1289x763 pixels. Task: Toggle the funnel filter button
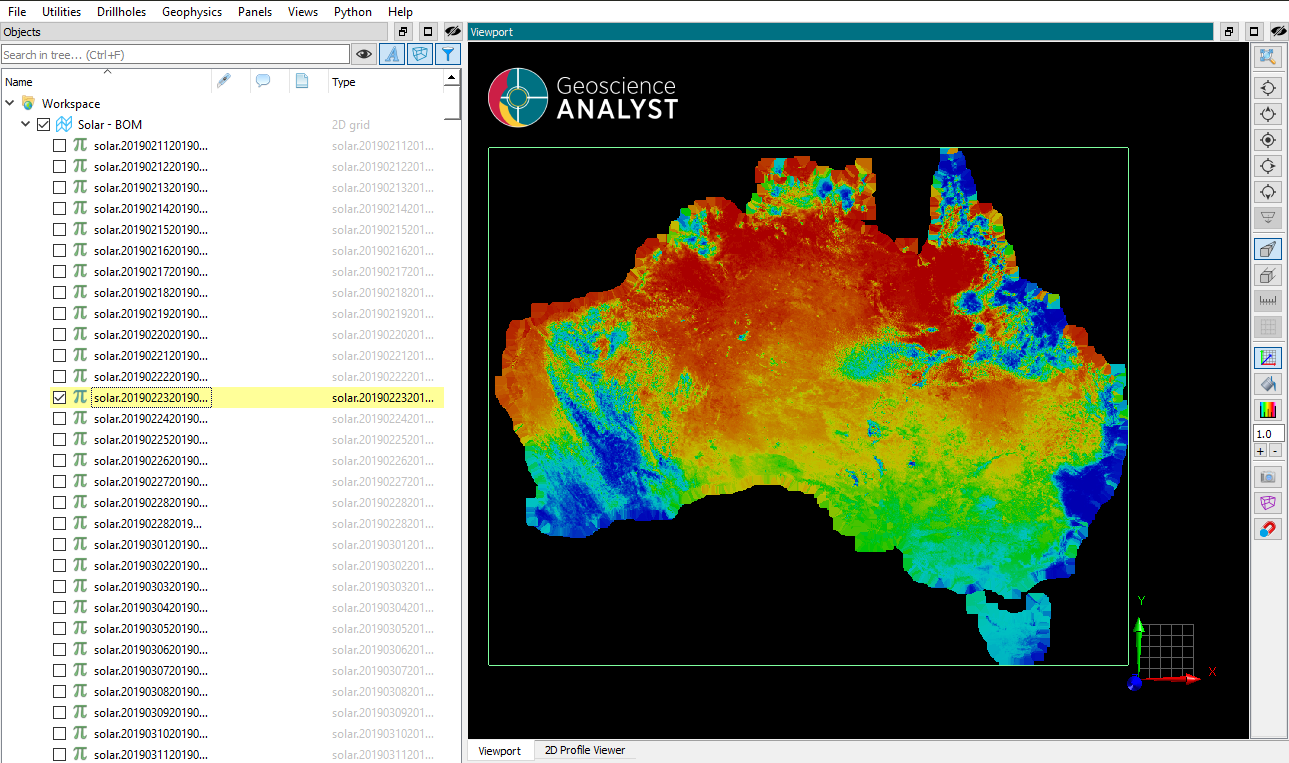(x=448, y=54)
